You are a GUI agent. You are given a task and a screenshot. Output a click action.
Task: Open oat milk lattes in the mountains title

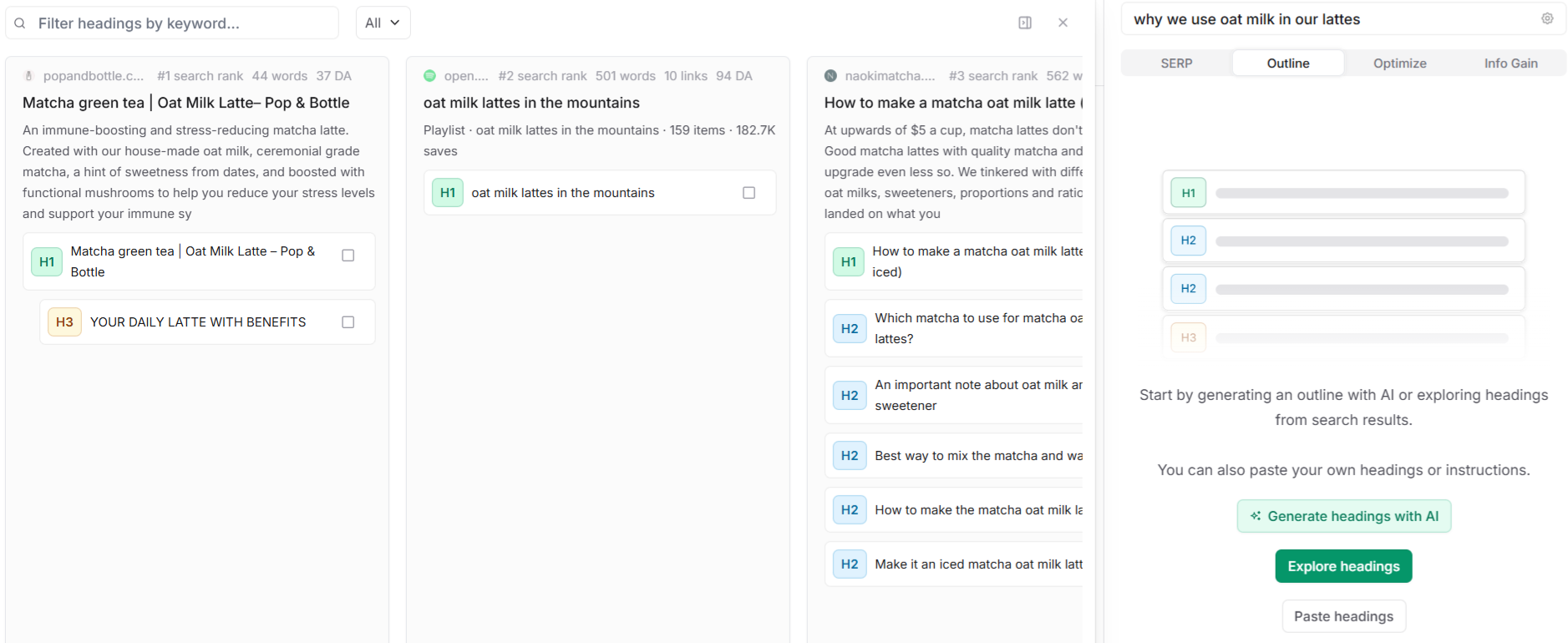tap(531, 103)
